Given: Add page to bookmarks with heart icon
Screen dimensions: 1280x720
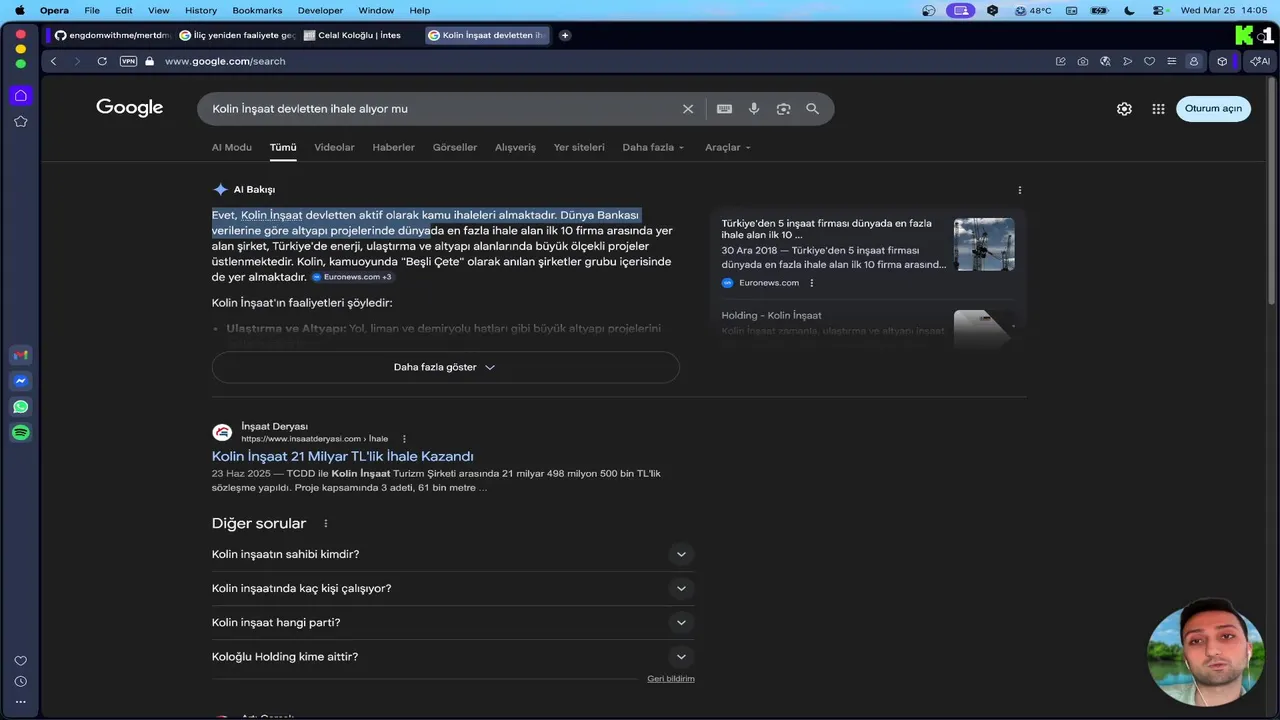Looking at the screenshot, I should click(x=1149, y=61).
